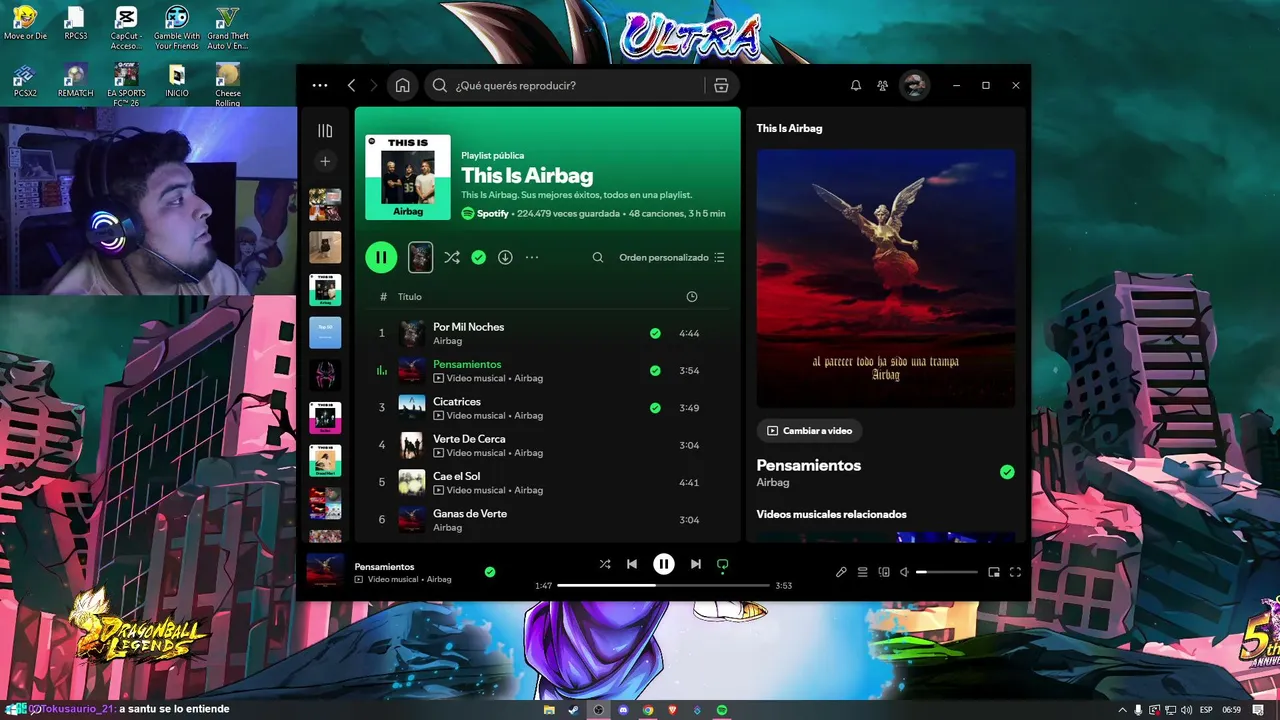Open the Pensamientos title in the right panel

pyautogui.click(x=808, y=465)
